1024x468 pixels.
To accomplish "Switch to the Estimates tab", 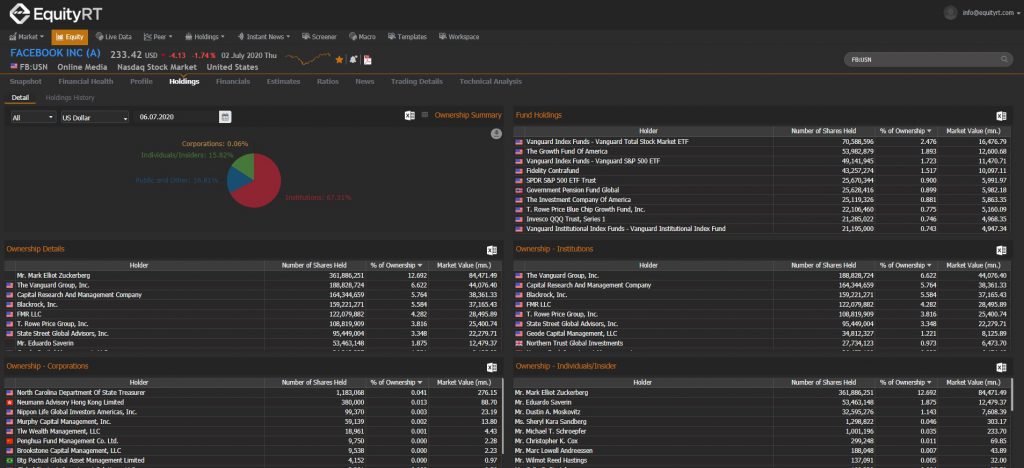I will coord(283,82).
